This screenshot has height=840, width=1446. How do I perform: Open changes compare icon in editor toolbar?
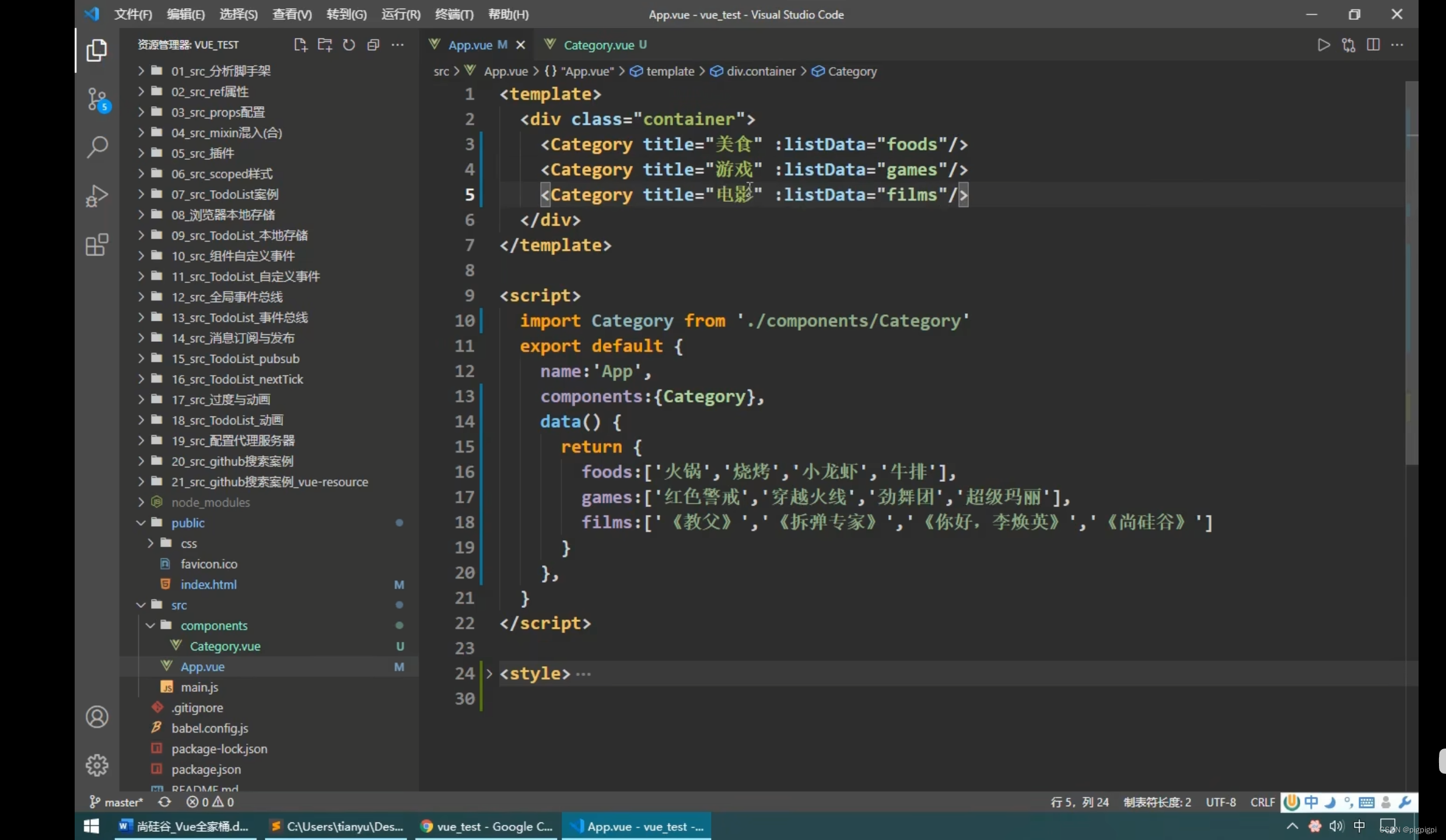tap(1349, 45)
